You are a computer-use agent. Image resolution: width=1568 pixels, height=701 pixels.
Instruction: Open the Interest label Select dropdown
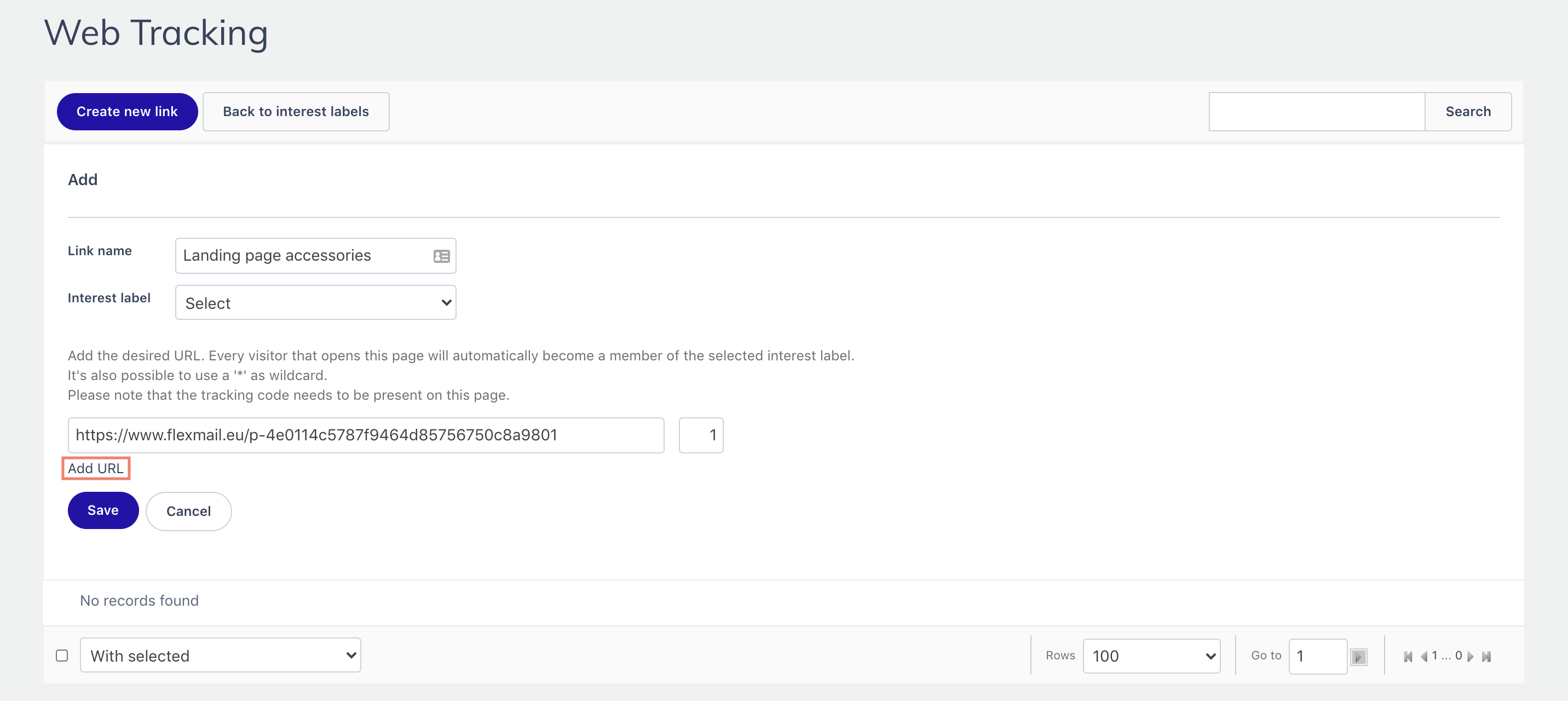[x=315, y=303]
